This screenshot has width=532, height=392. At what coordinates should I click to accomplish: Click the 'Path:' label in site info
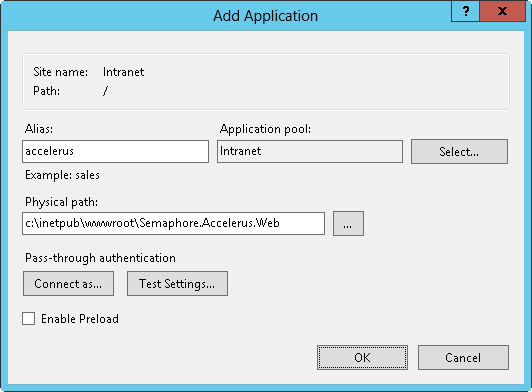pos(46,91)
